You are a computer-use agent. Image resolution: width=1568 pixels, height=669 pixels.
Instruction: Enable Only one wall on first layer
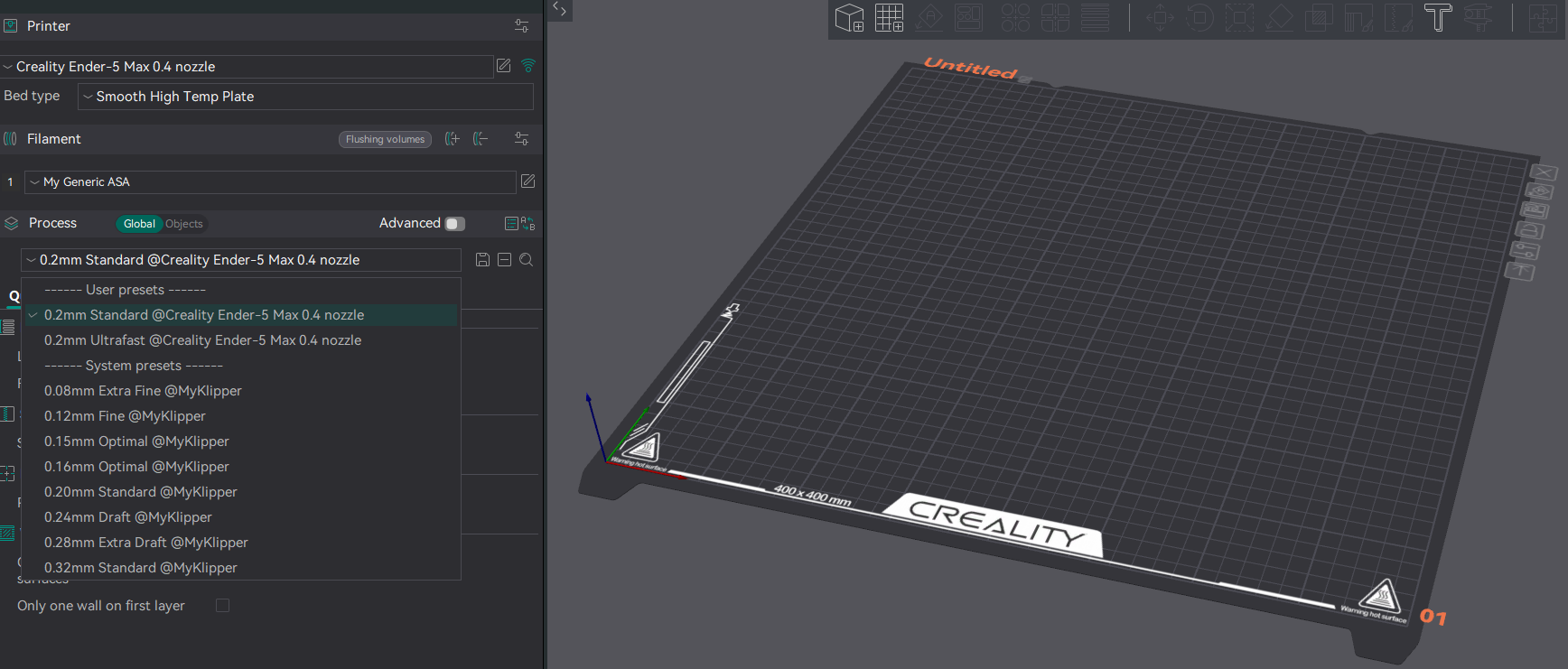222,606
